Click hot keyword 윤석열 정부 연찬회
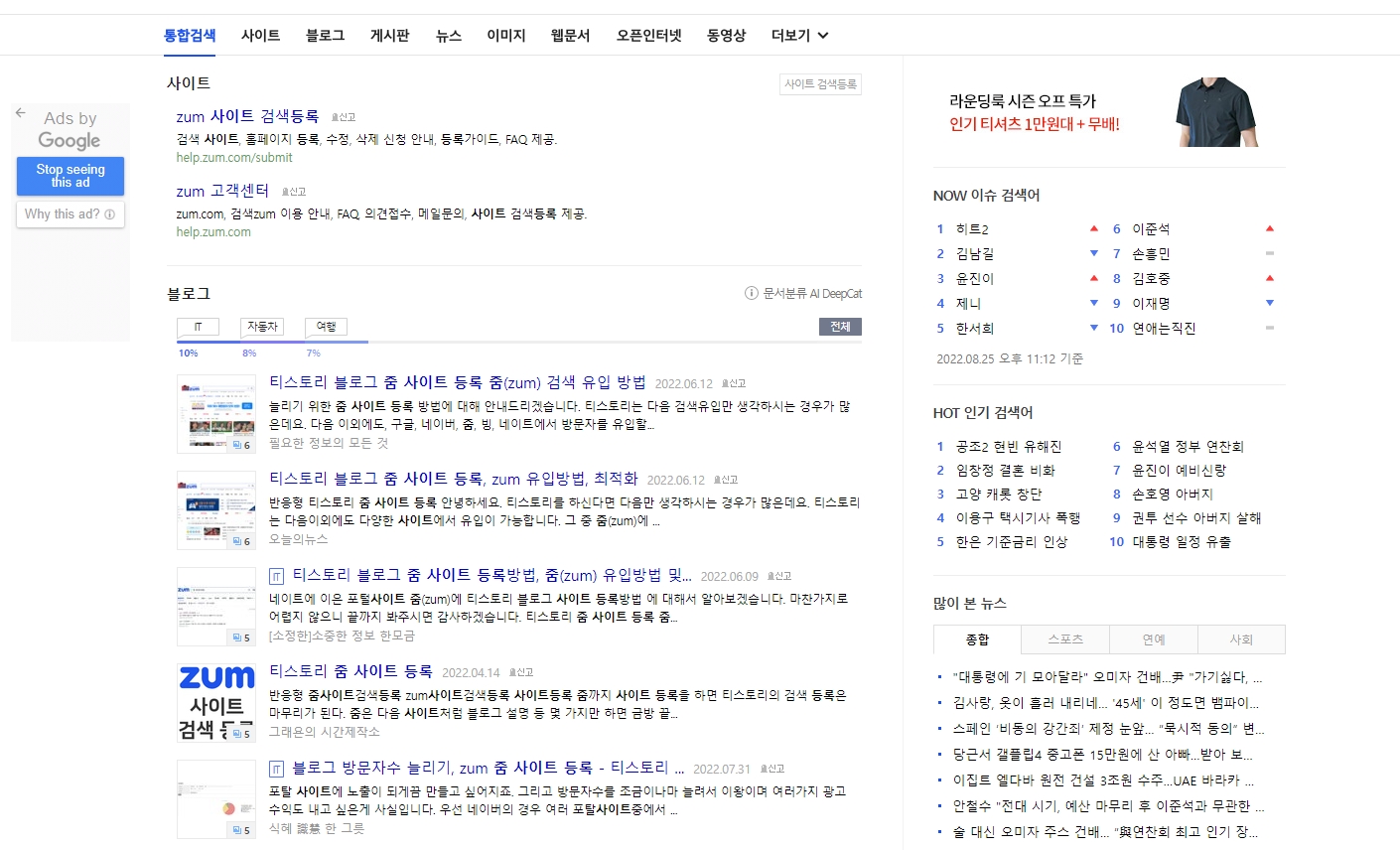The image size is (1400, 850). click(x=1188, y=447)
